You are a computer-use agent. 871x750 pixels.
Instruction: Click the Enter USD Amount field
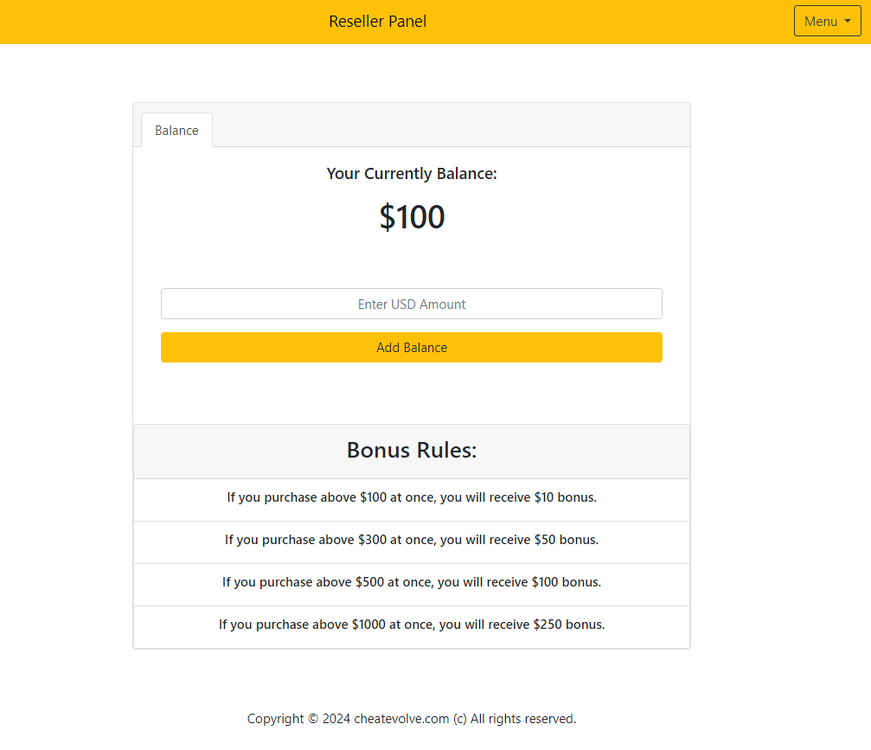pos(411,304)
